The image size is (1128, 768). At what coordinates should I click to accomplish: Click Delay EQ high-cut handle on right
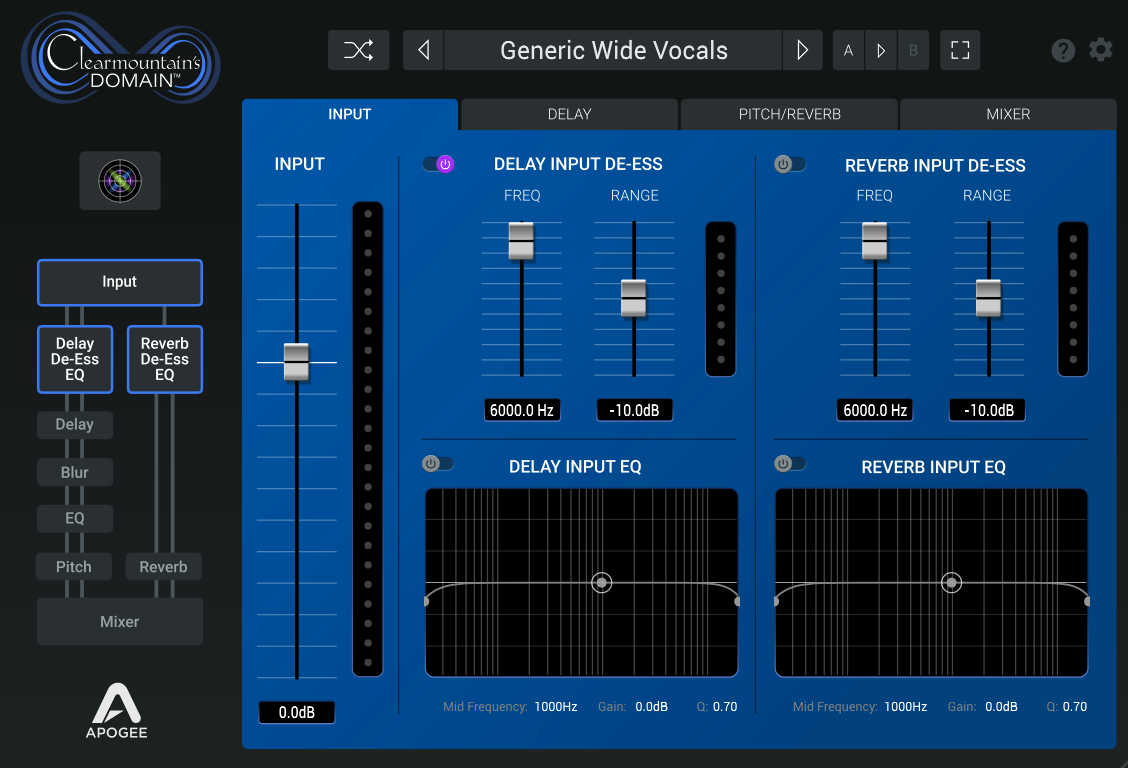[737, 601]
